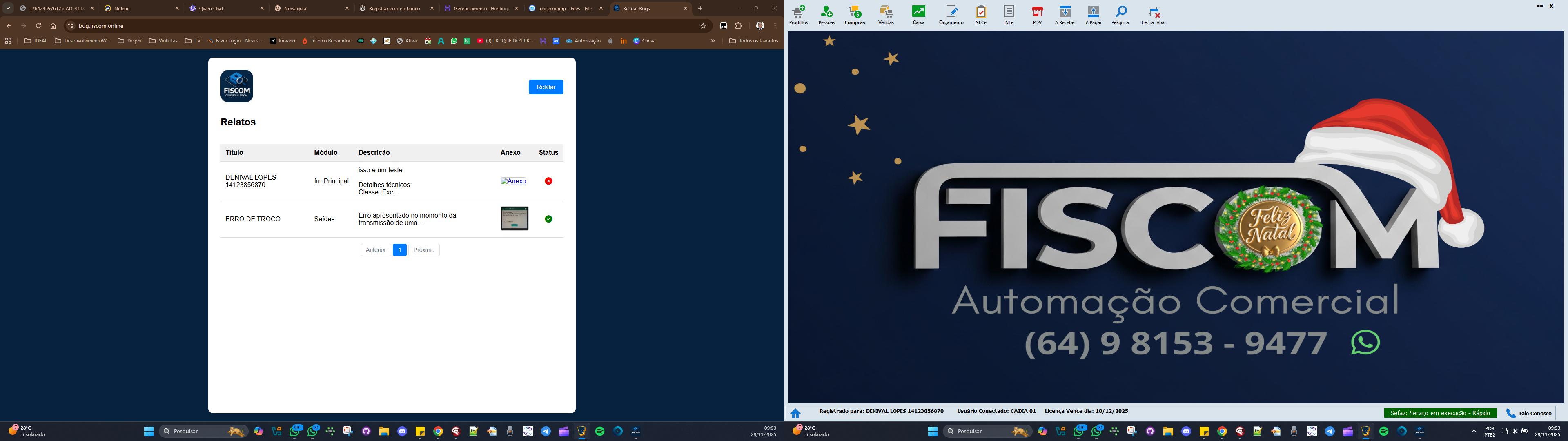Open the NFCe clipboard icon
The height and width of the screenshot is (441, 1568).
tap(980, 15)
